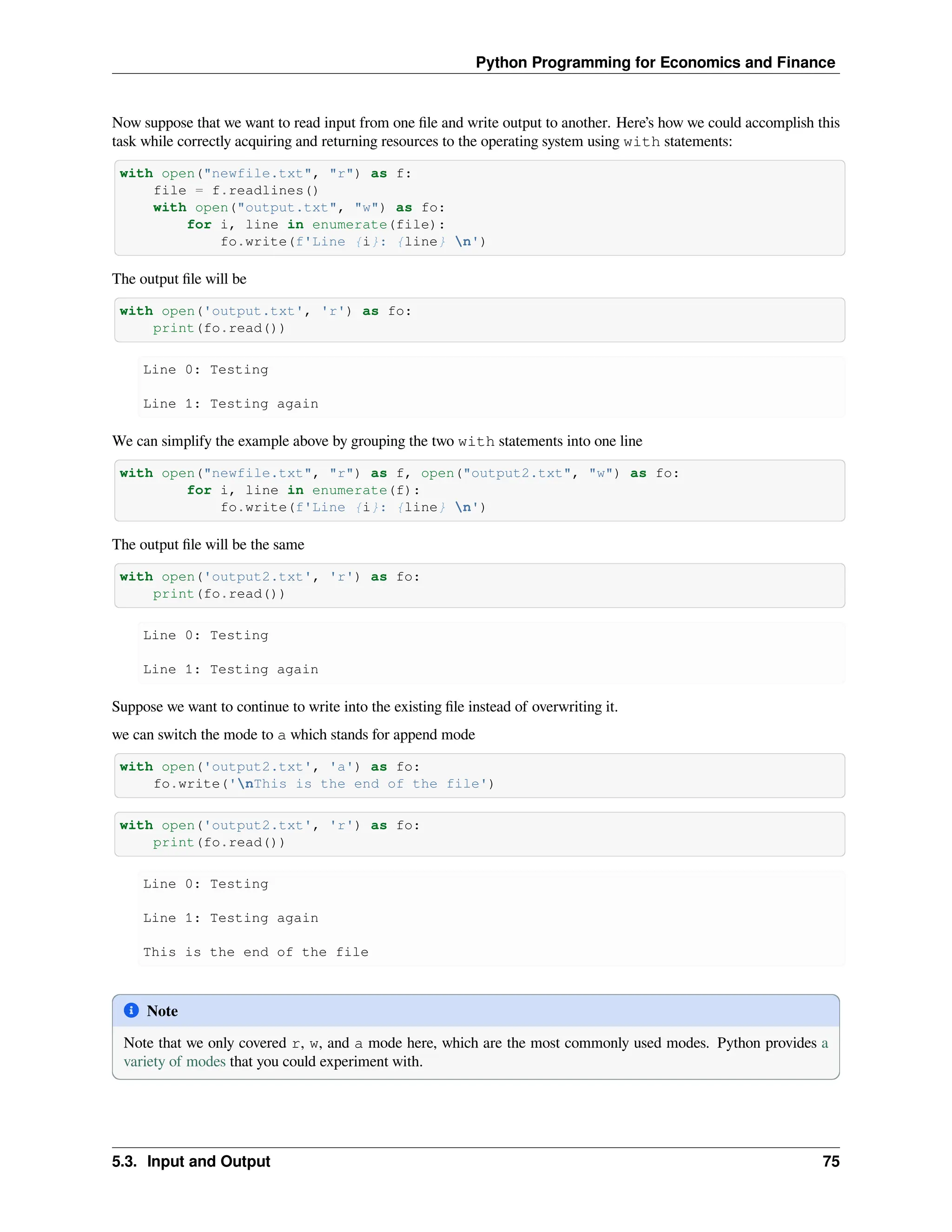The width and height of the screenshot is (952, 1232).
Task: Click sentence 'We can simplify the example above'
Action: point(377,441)
